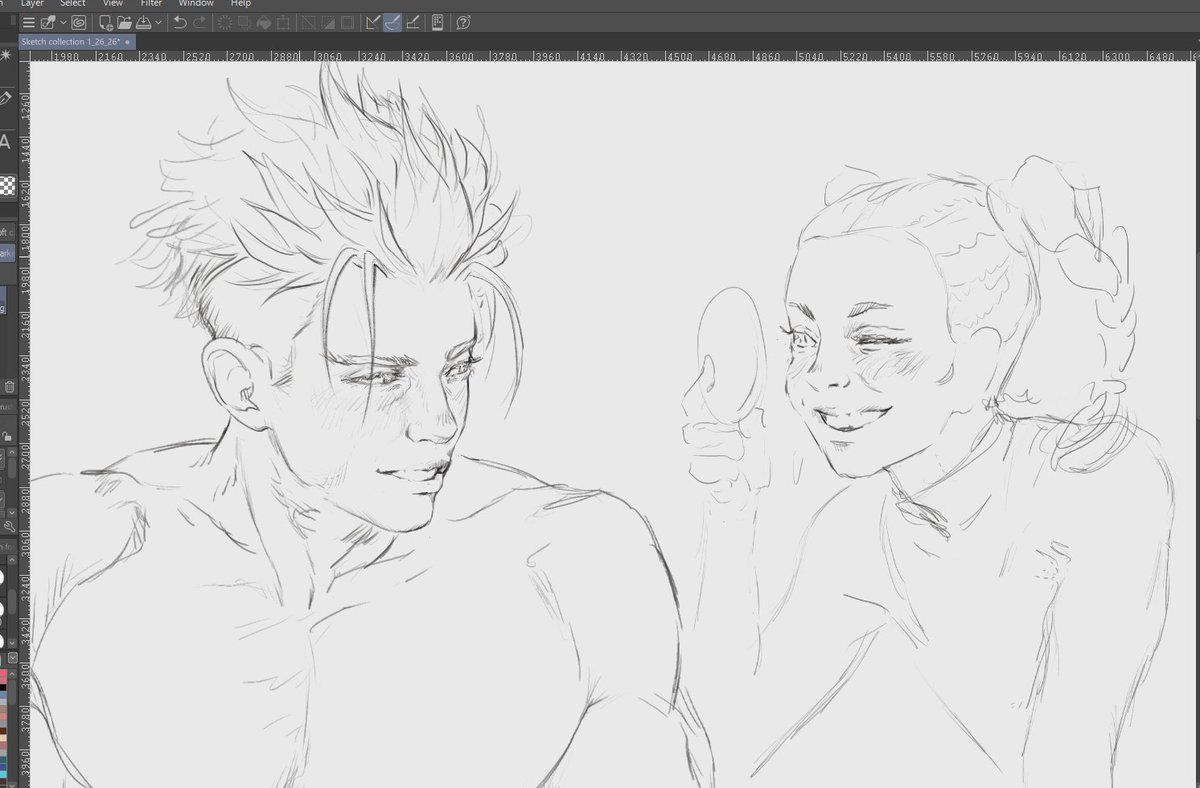Viewport: 1200px width, 788px height.
Task: Toggle the lock icon in tool property
Action: click(x=6, y=436)
